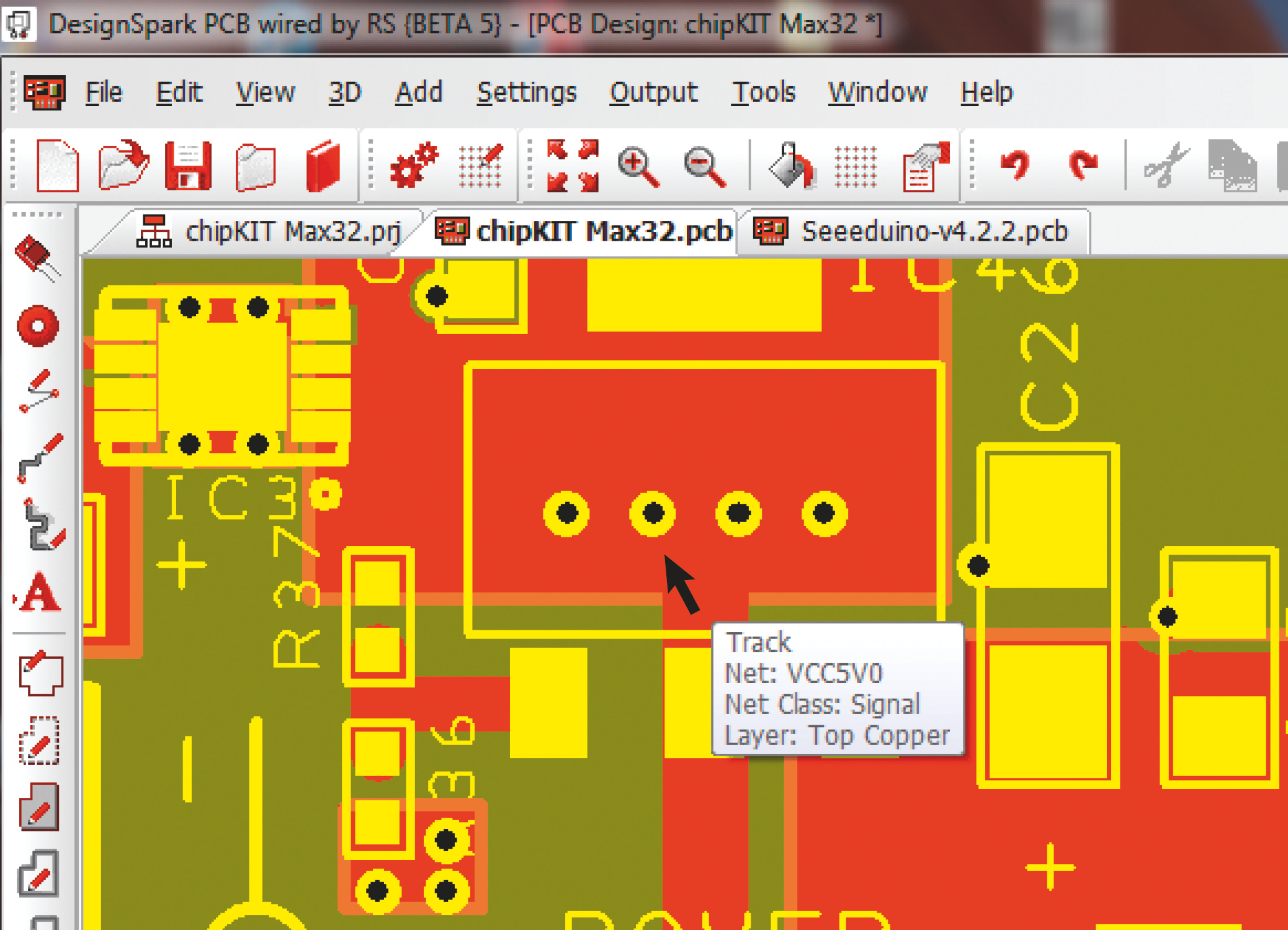Open a file with the folder icon
The image size is (1288, 930).
(123, 164)
